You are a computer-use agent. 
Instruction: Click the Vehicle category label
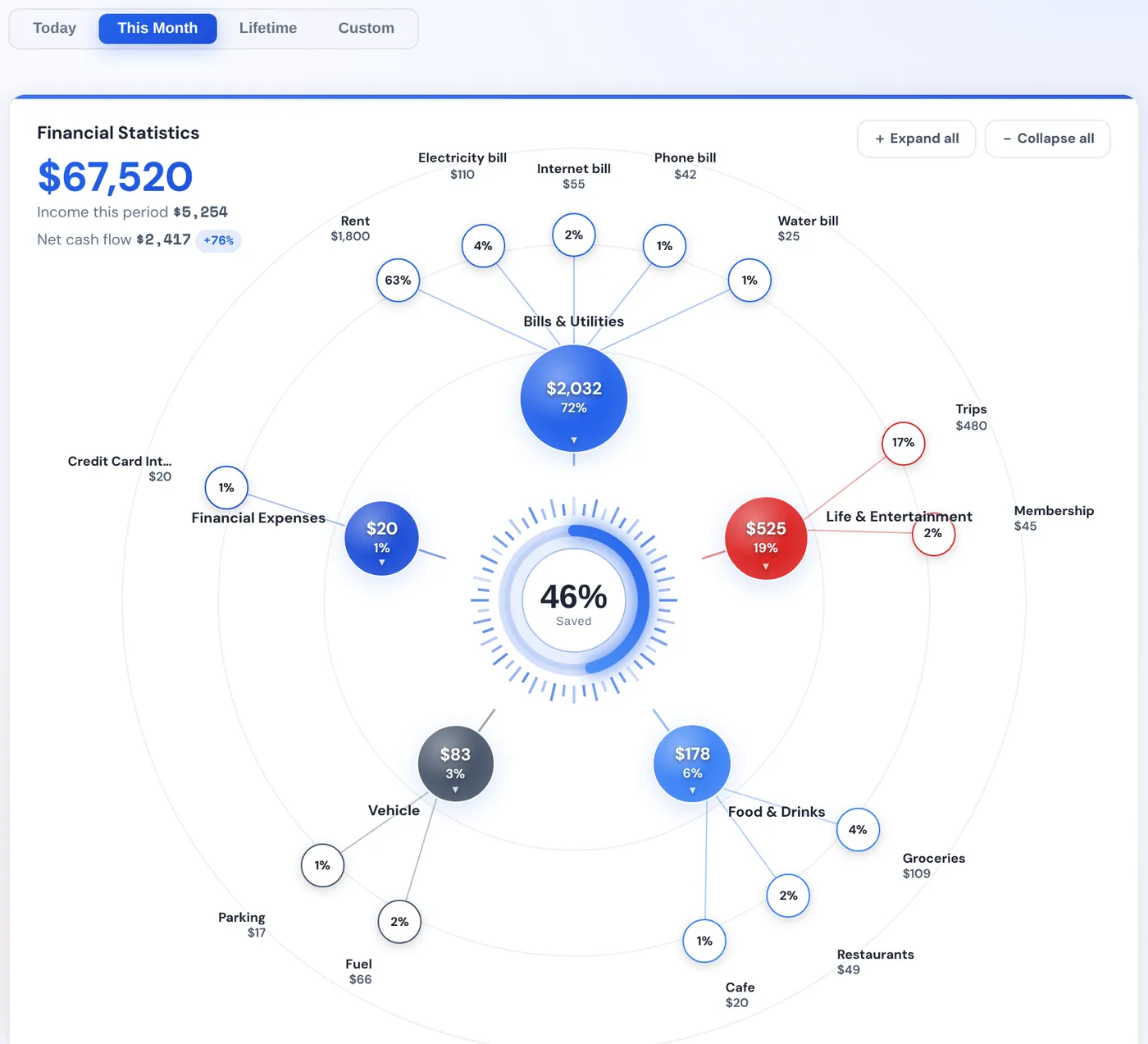point(394,810)
